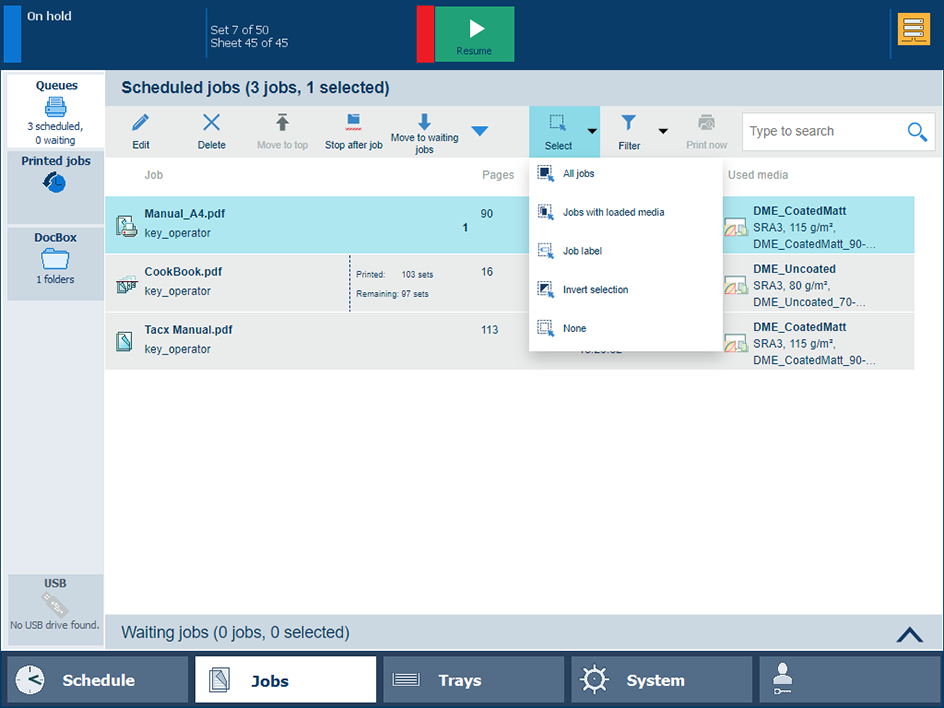
Task: Expand the Waiting jobs panel
Action: click(x=909, y=634)
